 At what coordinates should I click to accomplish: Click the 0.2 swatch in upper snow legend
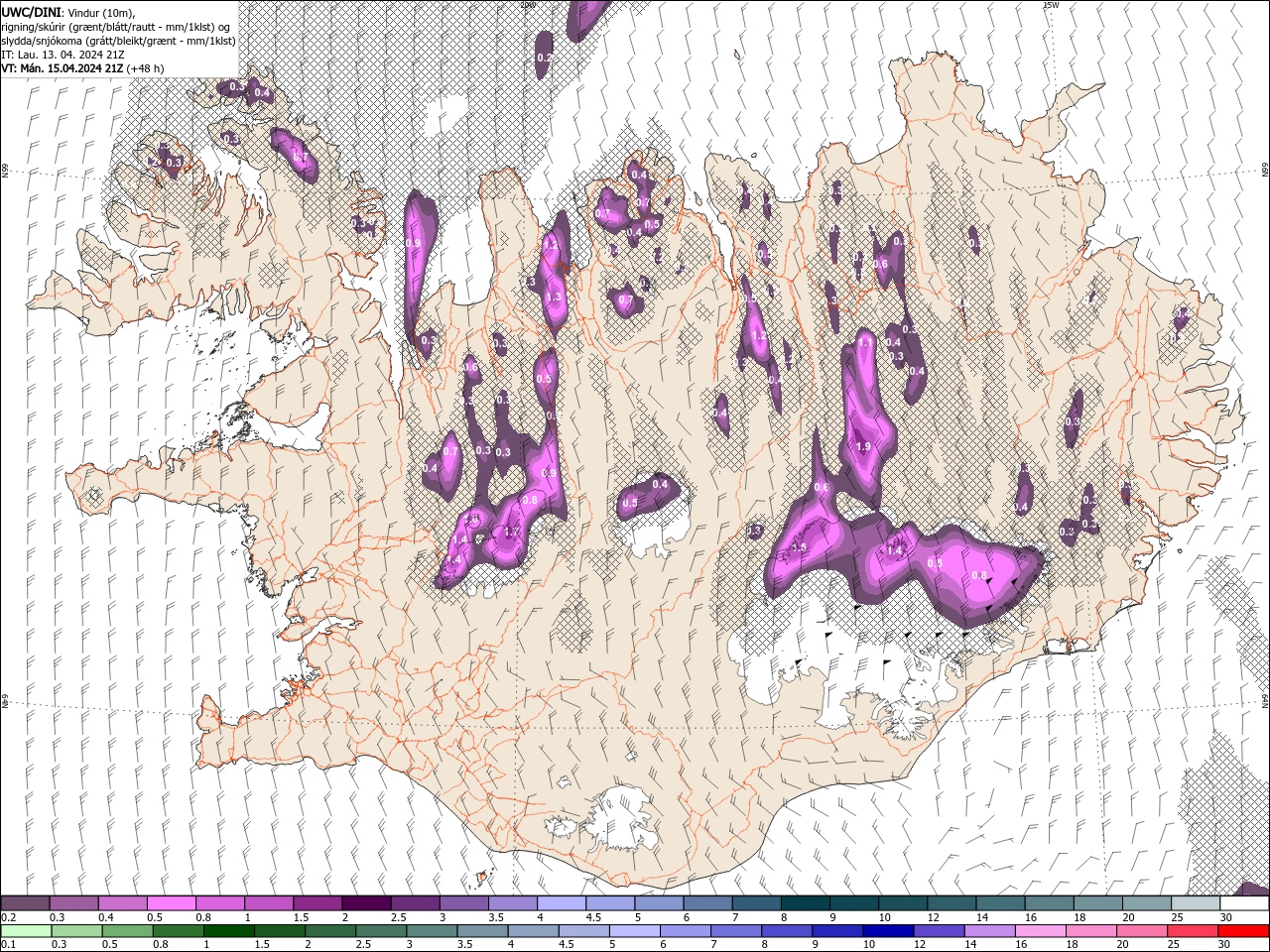25,903
